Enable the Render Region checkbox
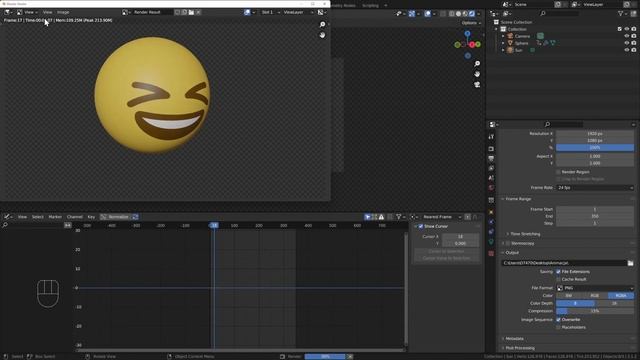 (x=558, y=172)
